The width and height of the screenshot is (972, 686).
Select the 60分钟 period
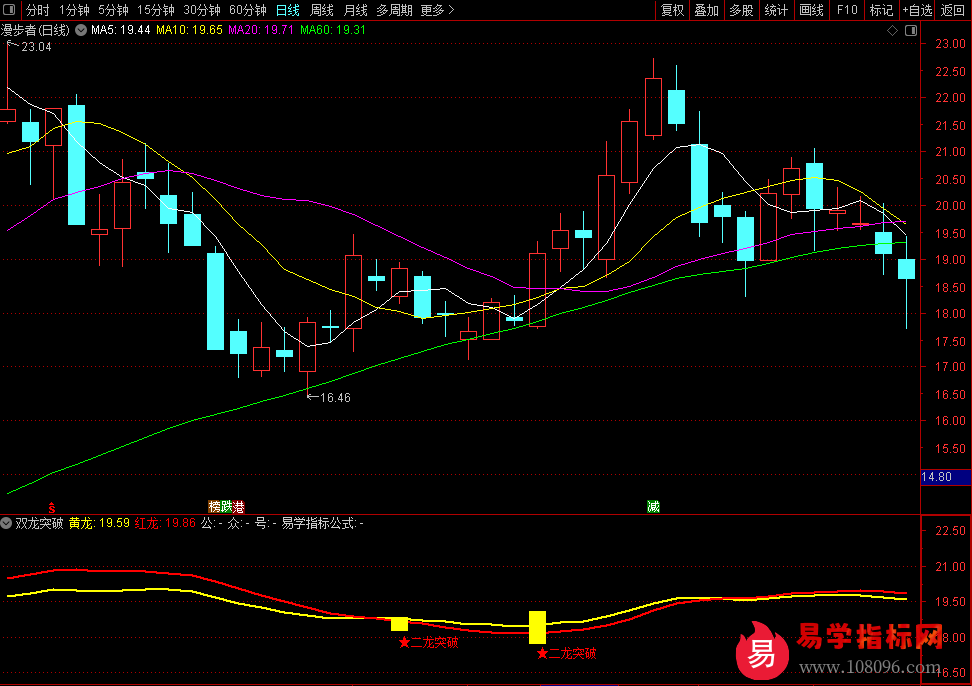coord(247,10)
